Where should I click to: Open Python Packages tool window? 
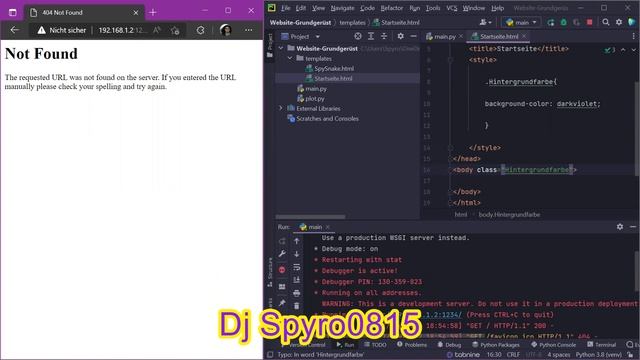(x=496, y=345)
